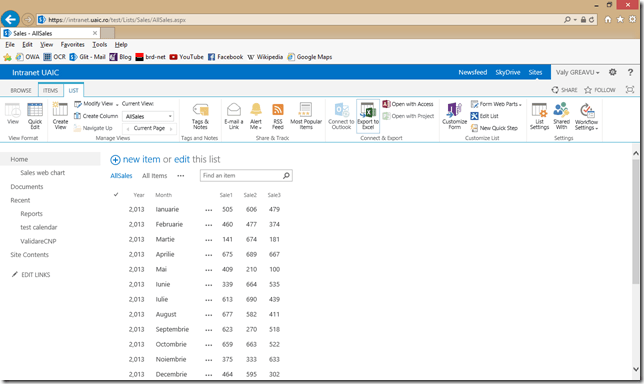
Task: Open the Martie row ellipsis menu
Action: 209,240
